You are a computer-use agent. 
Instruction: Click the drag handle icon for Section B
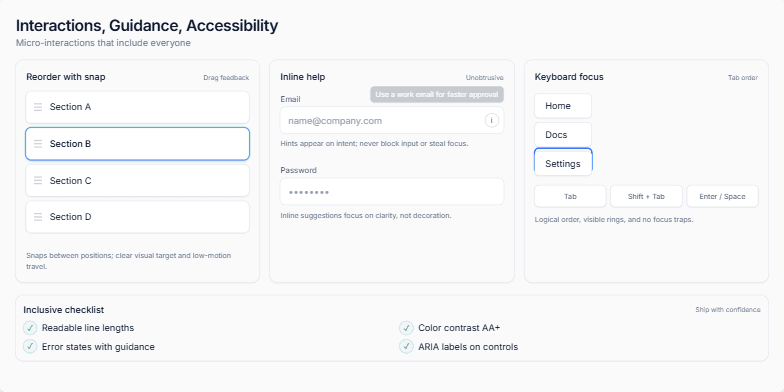point(38,144)
